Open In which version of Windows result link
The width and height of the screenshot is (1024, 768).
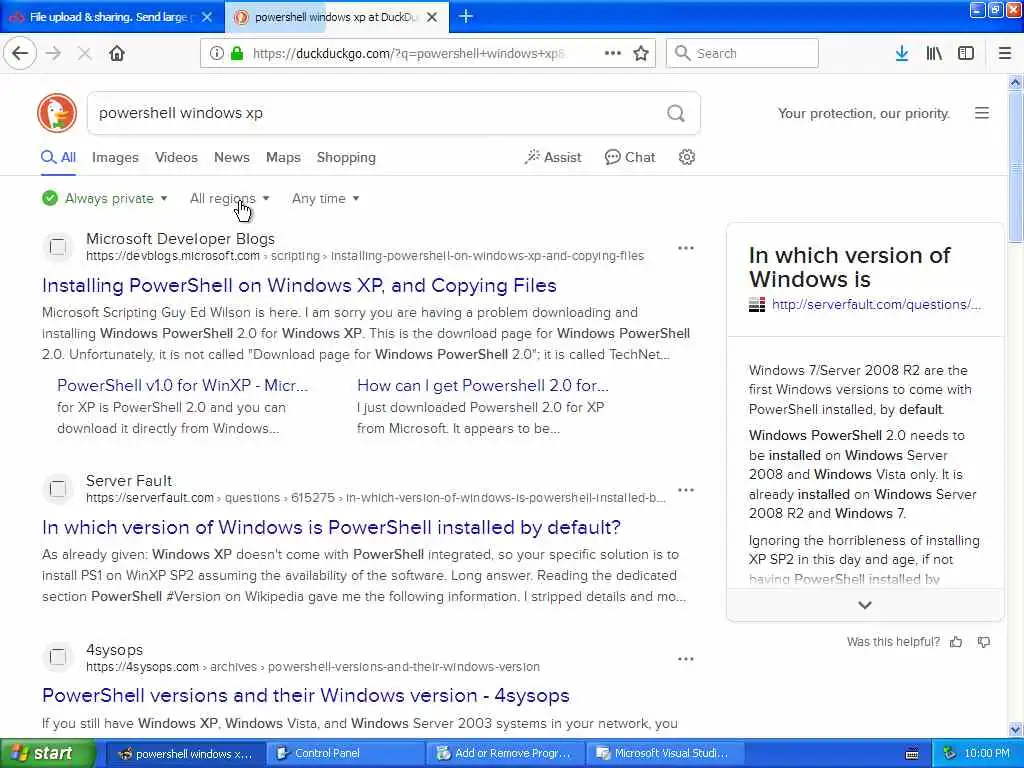(331, 527)
